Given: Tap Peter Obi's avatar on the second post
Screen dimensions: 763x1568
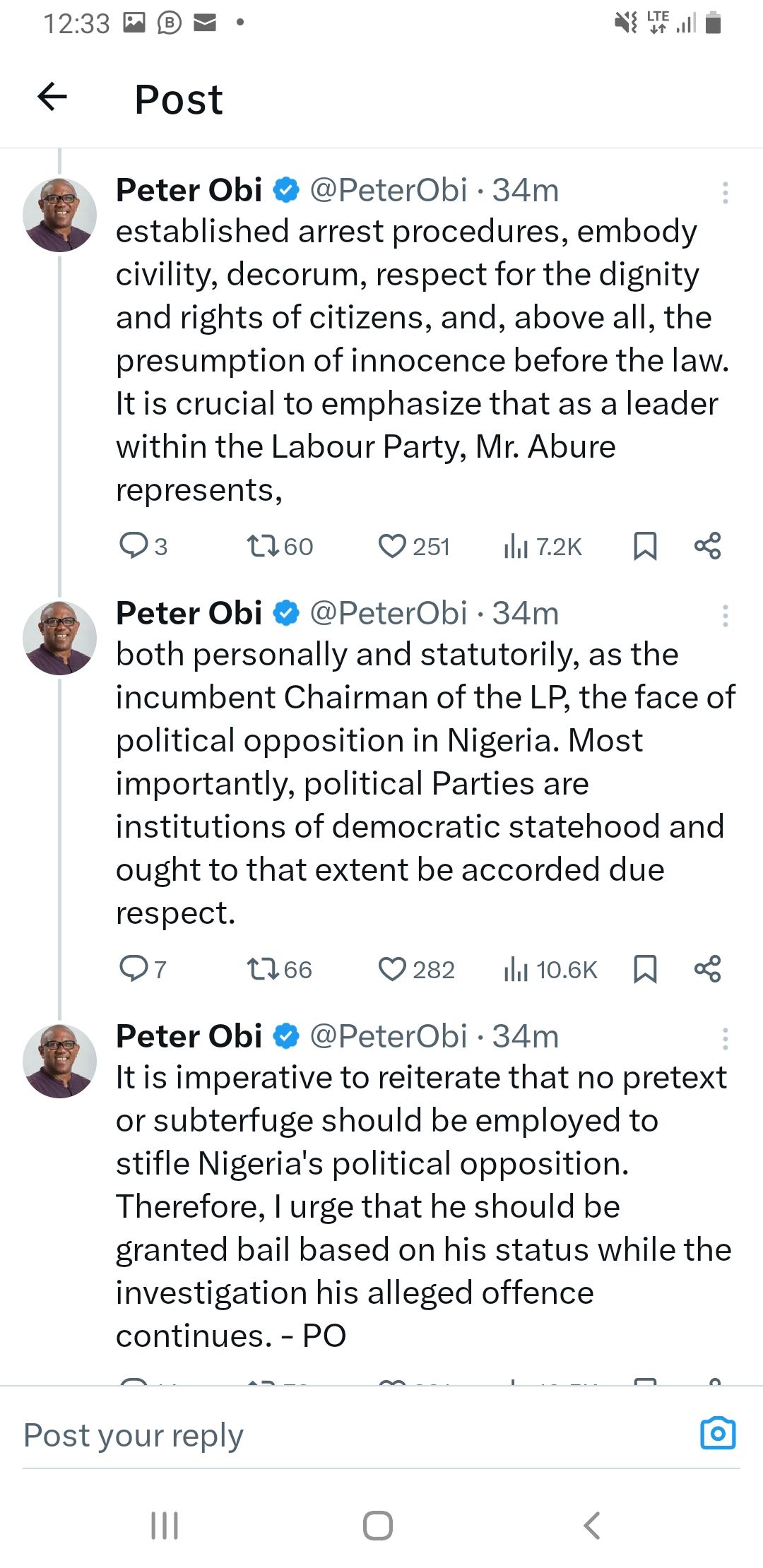Looking at the screenshot, I should pos(60,638).
